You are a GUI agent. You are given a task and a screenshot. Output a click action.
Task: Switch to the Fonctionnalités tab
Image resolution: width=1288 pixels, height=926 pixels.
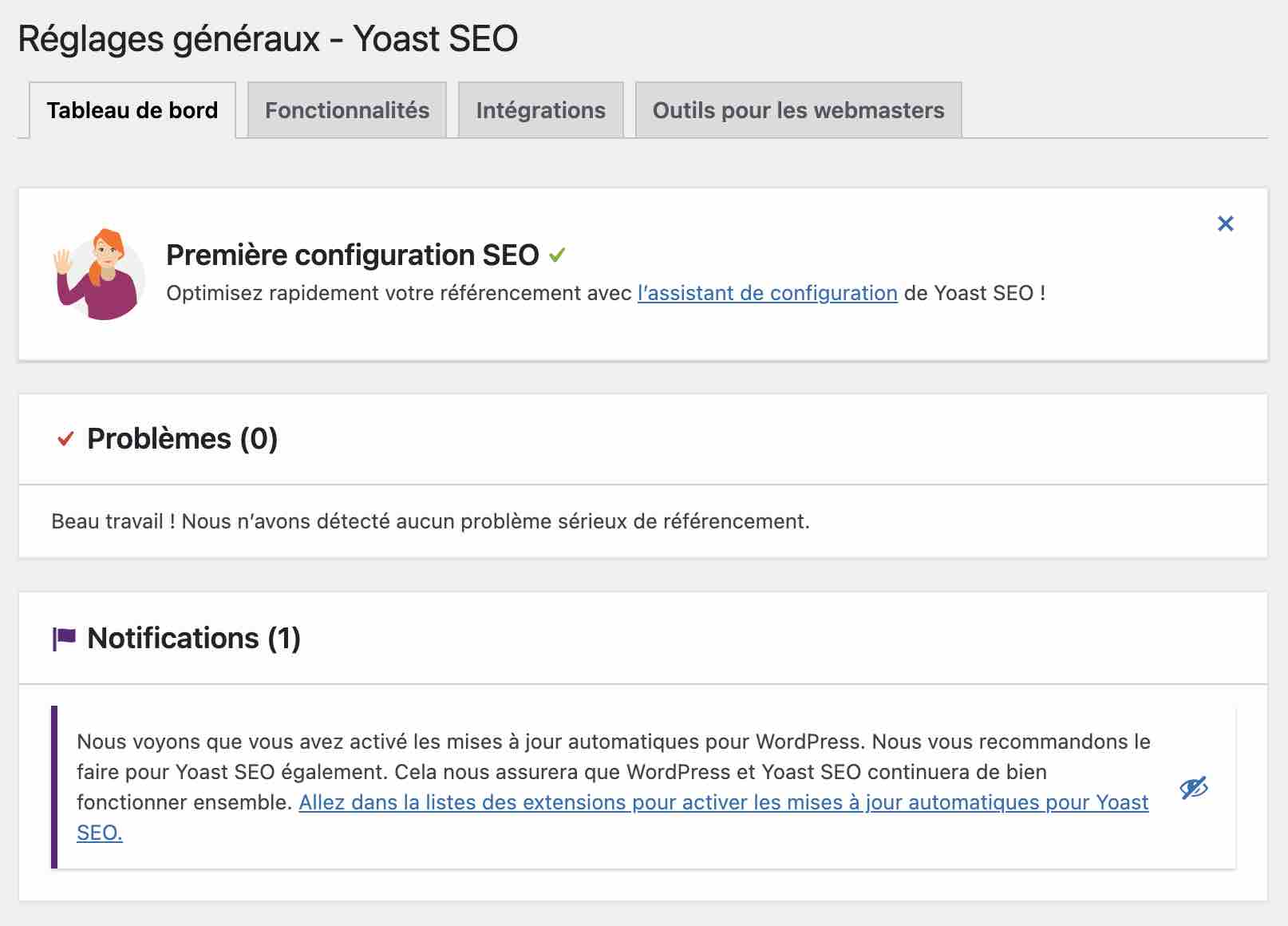pyautogui.click(x=346, y=110)
